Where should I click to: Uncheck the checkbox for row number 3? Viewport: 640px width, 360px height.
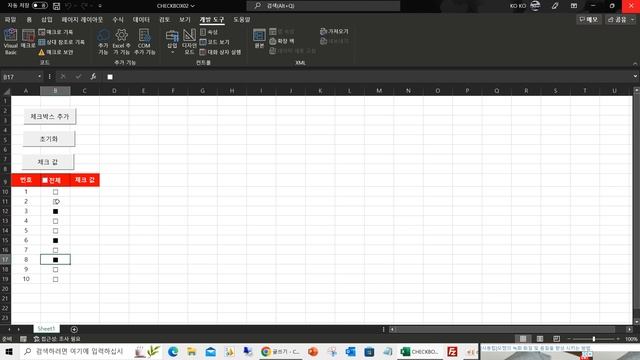[56, 211]
